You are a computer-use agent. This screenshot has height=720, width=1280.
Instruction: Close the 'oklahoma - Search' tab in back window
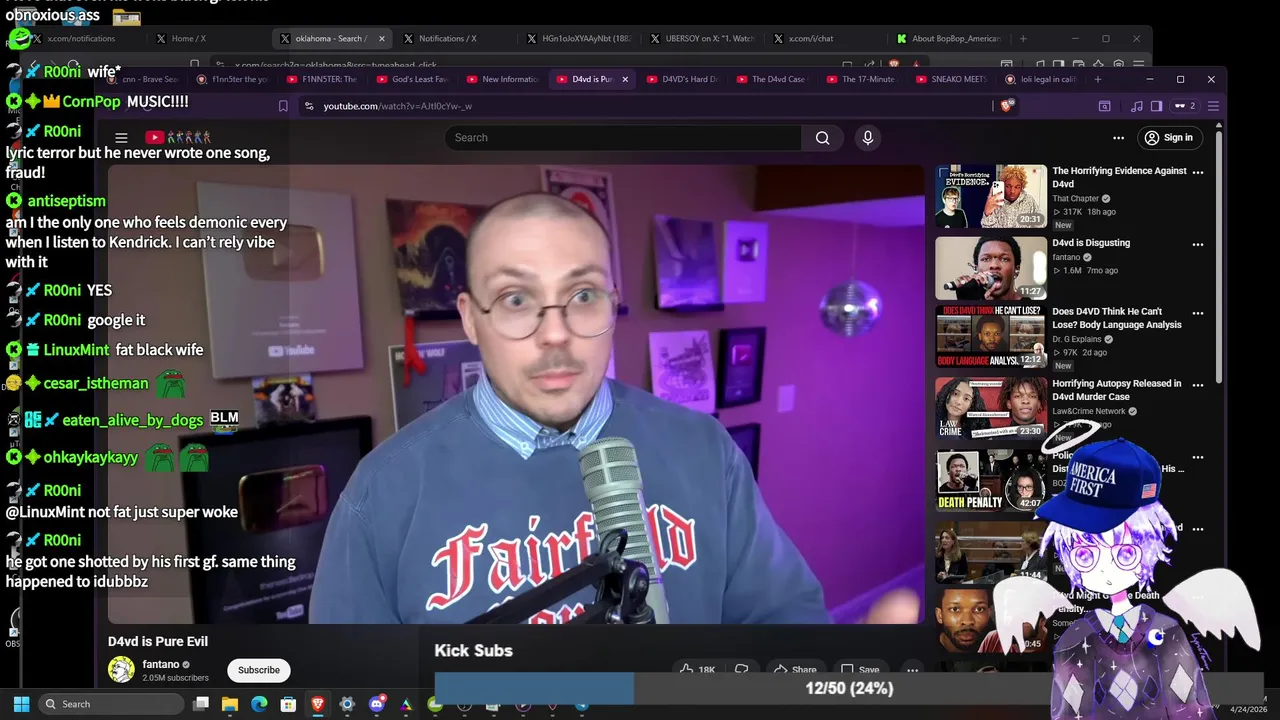[381, 39]
